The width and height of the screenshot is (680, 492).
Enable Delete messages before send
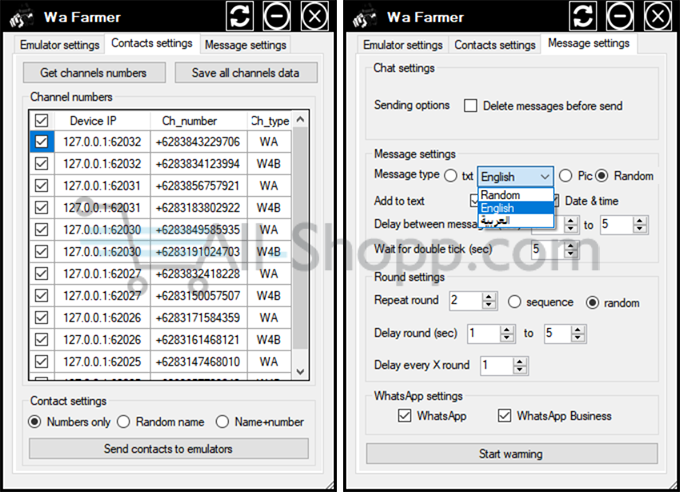[x=470, y=105]
